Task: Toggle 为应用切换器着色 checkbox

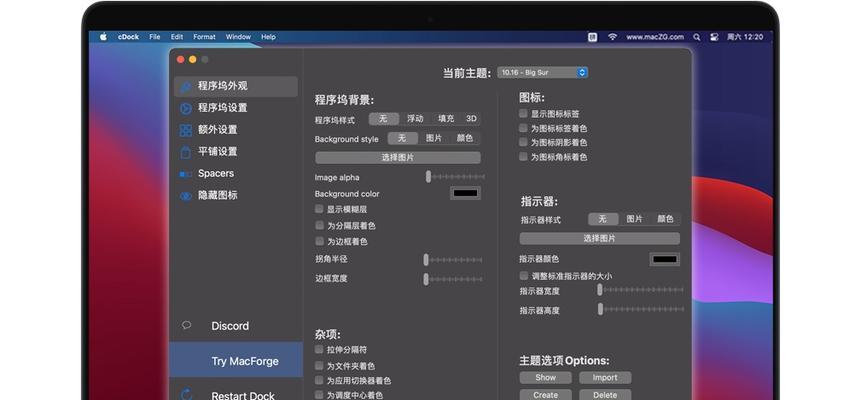Action: click(x=319, y=380)
